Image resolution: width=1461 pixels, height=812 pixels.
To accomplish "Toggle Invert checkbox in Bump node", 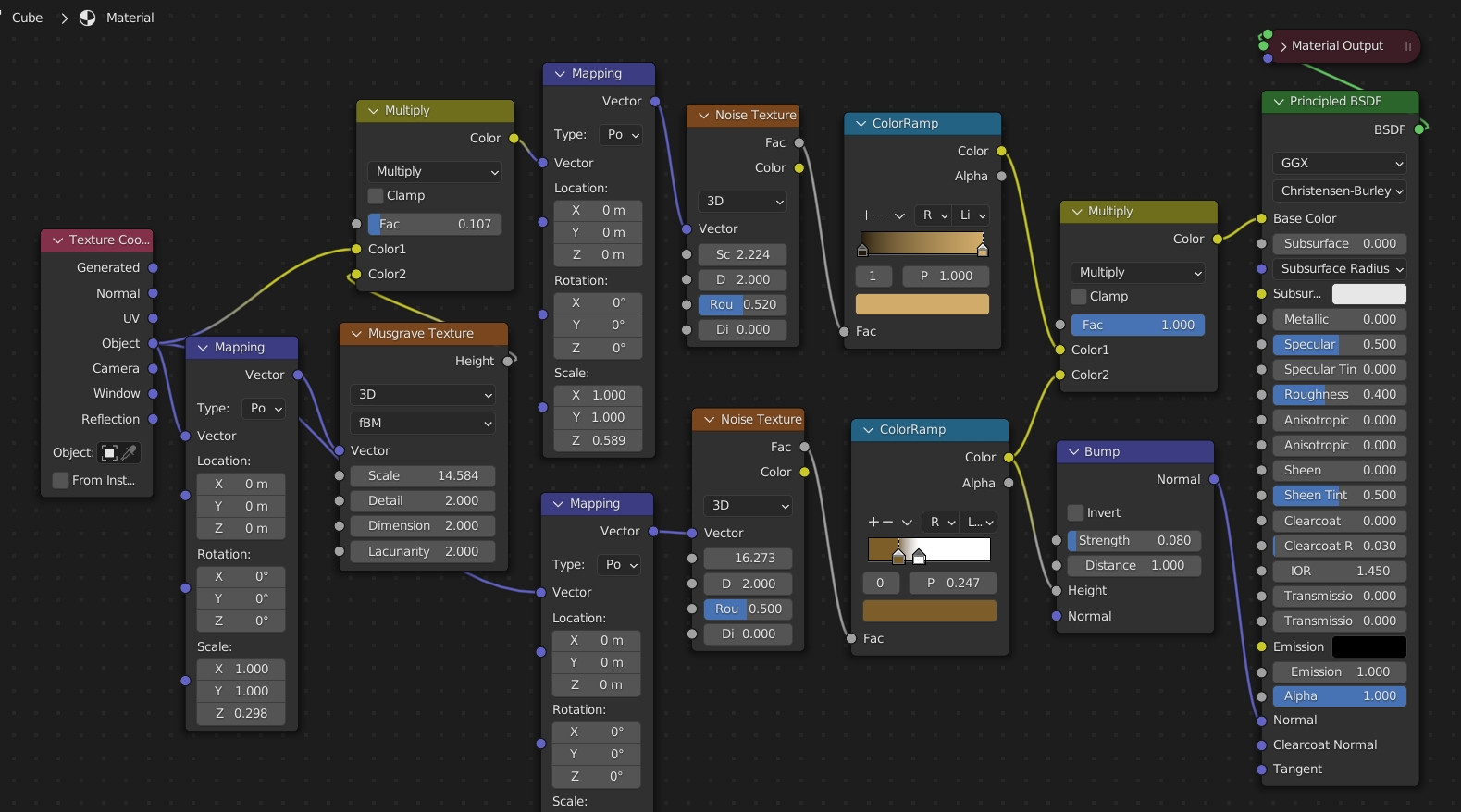I will pos(1075,512).
